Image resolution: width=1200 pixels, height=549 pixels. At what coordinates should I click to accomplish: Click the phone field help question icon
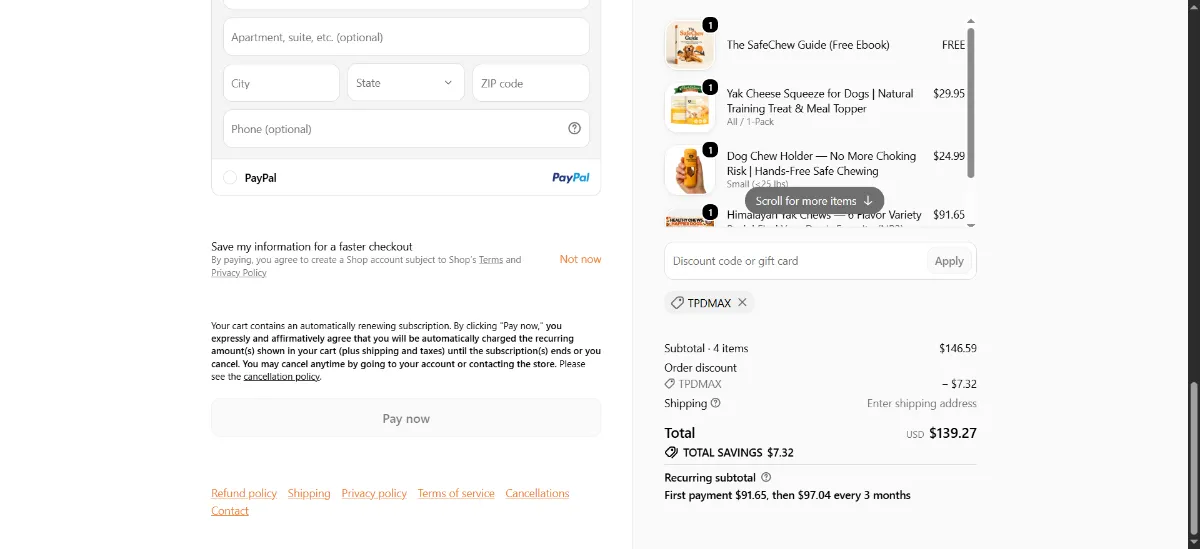click(x=574, y=128)
